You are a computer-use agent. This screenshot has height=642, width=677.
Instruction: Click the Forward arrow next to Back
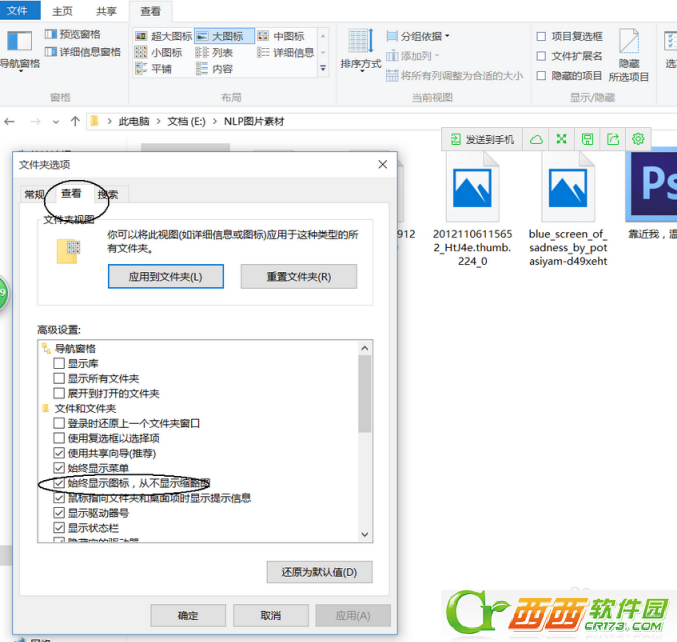(x=35, y=122)
